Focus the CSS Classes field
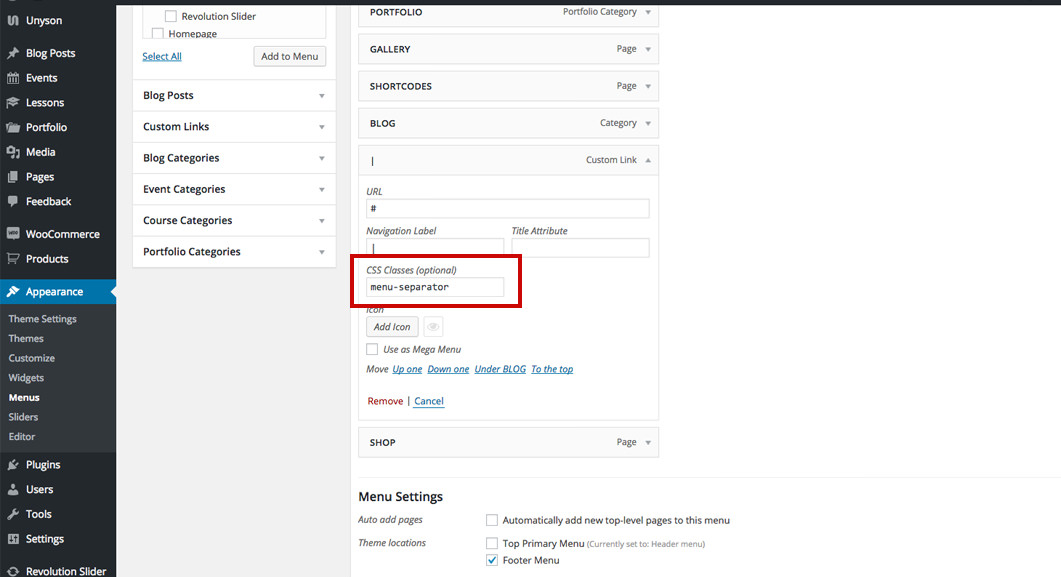Image resolution: width=1061 pixels, height=577 pixels. (x=435, y=287)
